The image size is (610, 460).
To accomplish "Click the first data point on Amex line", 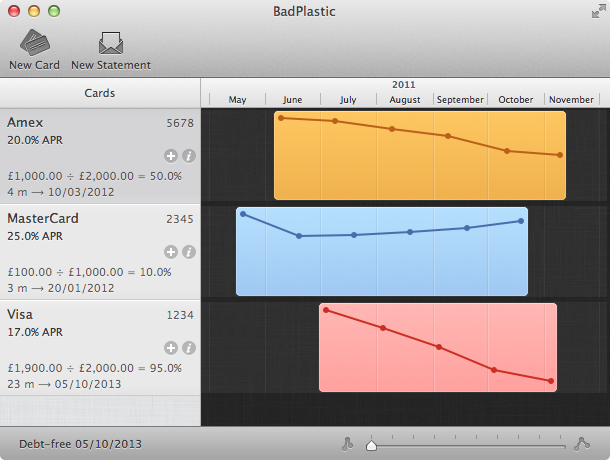I will coord(281,118).
